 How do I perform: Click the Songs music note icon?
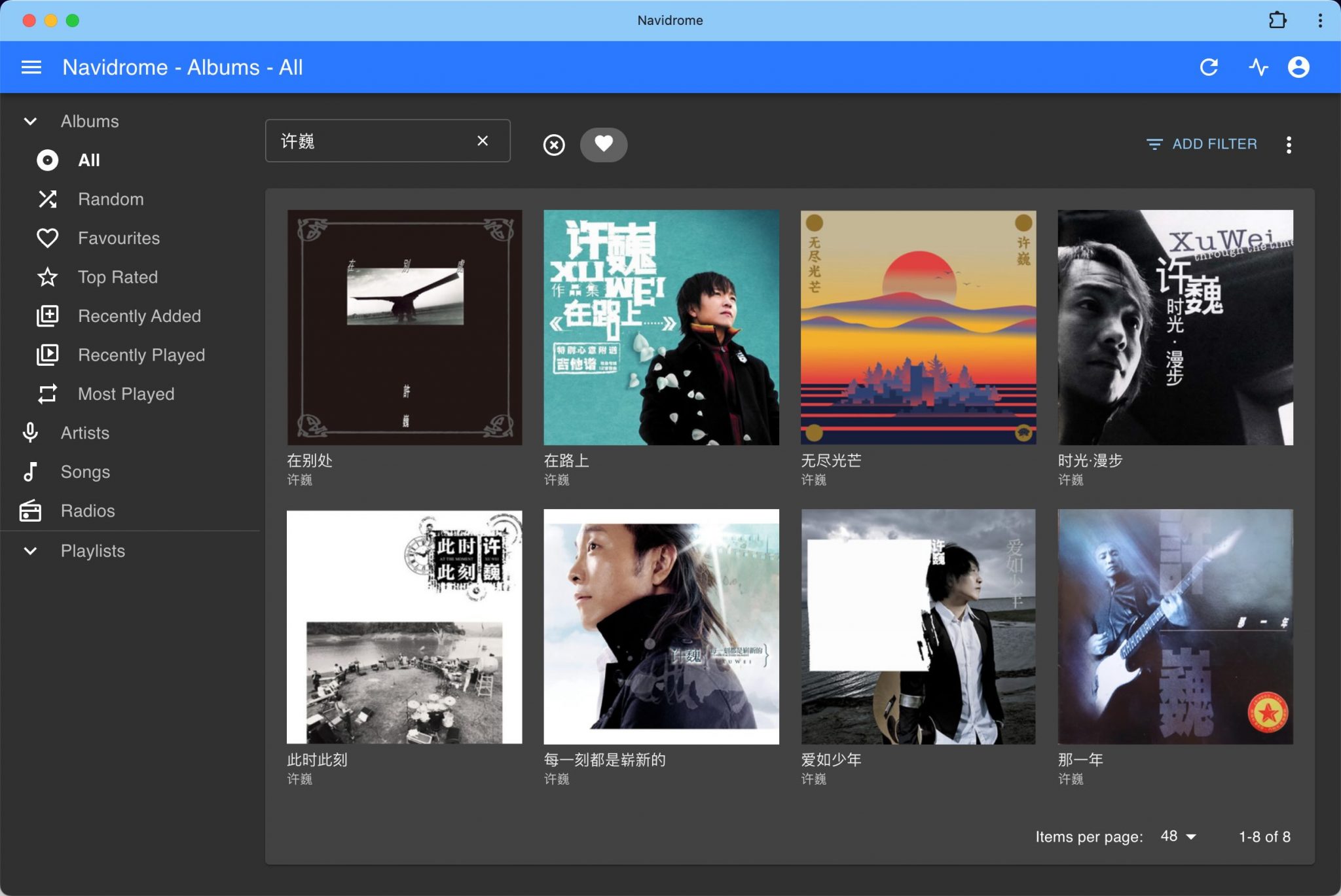click(30, 472)
